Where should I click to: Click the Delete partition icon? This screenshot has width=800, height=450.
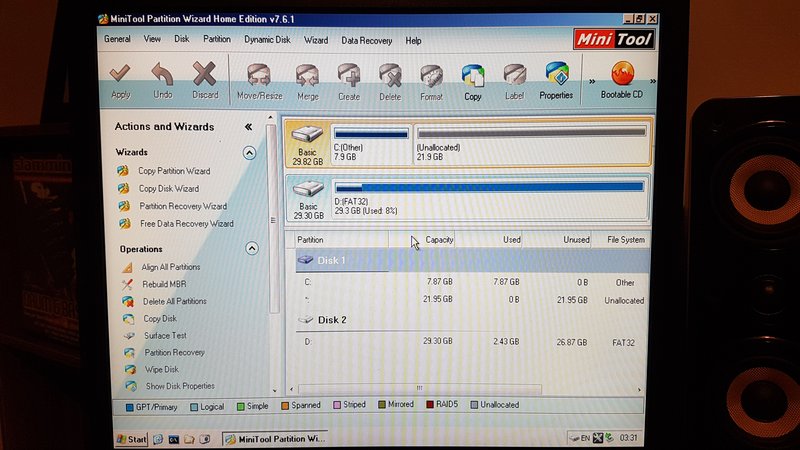(390, 76)
